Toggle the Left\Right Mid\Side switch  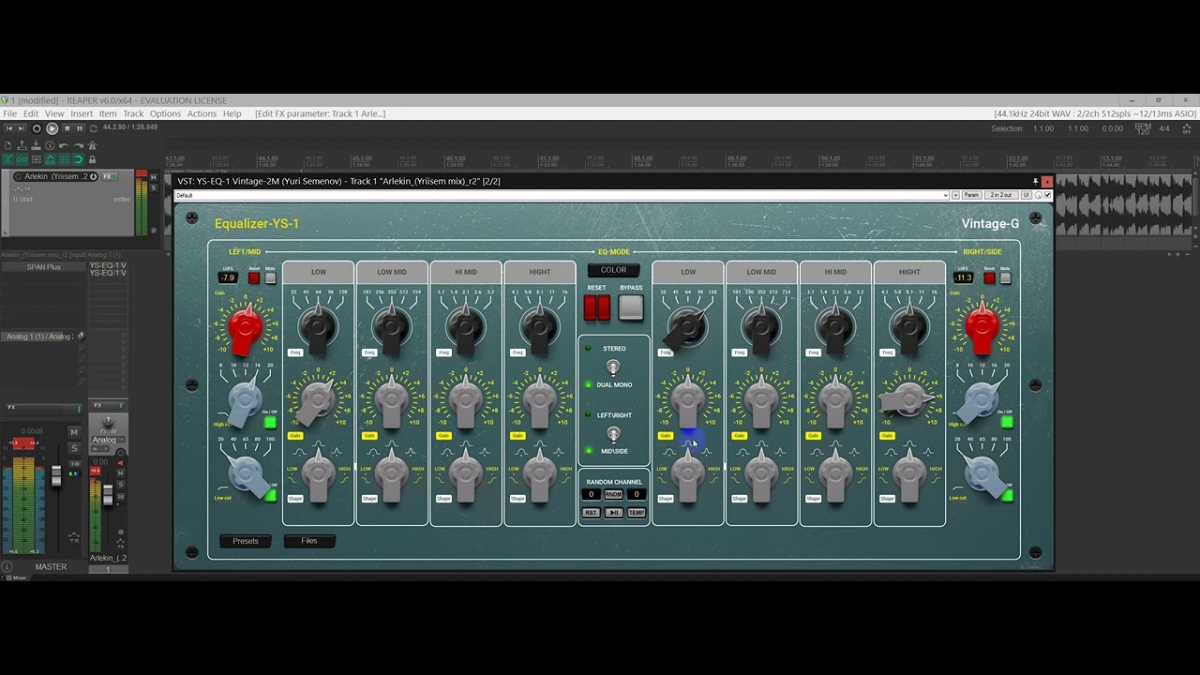click(613, 433)
